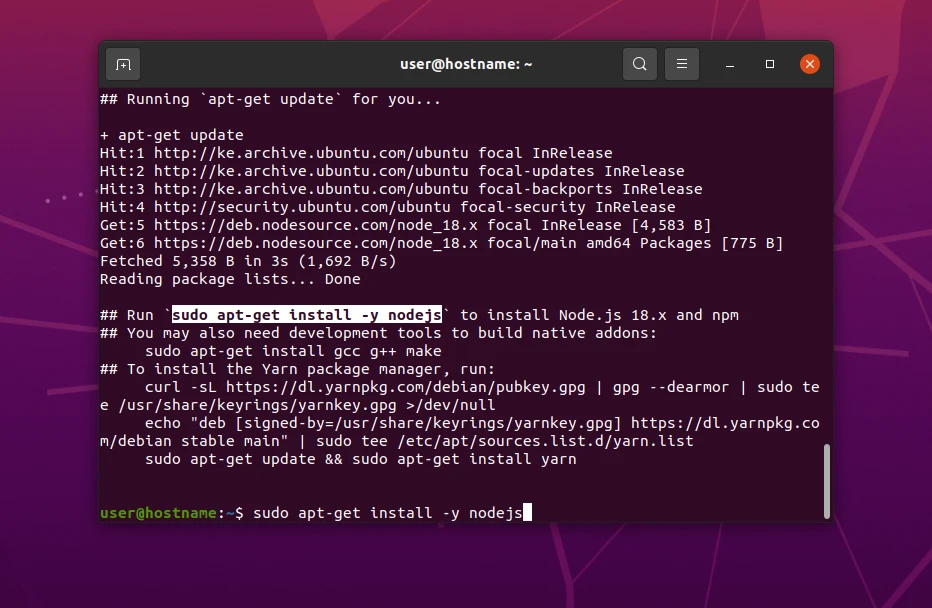Click the 'apt-get install yarn' command line

tap(360, 459)
